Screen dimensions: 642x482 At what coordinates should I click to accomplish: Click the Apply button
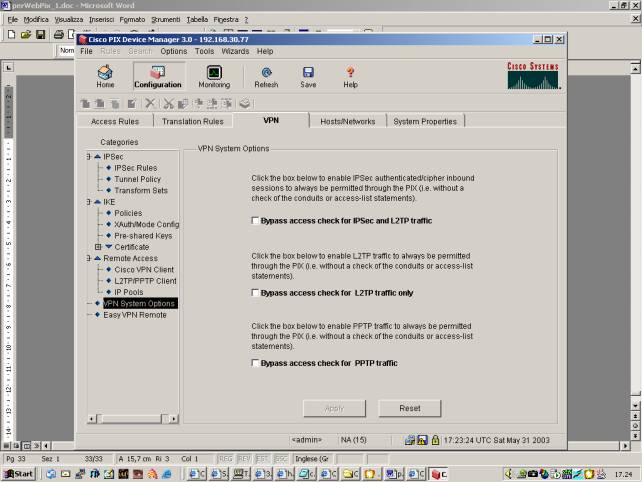(334, 408)
